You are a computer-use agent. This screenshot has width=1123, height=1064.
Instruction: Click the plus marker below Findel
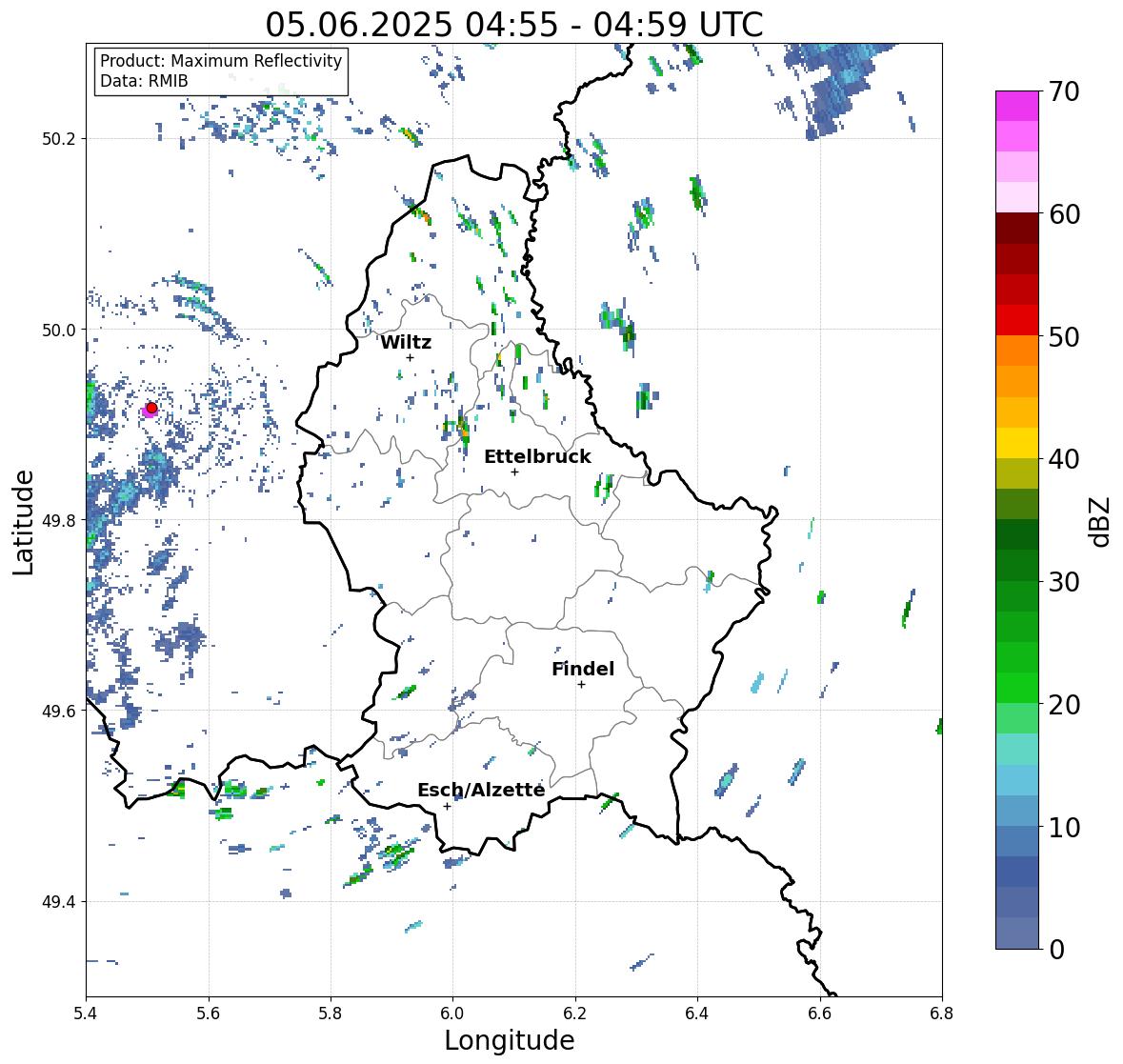582,685
